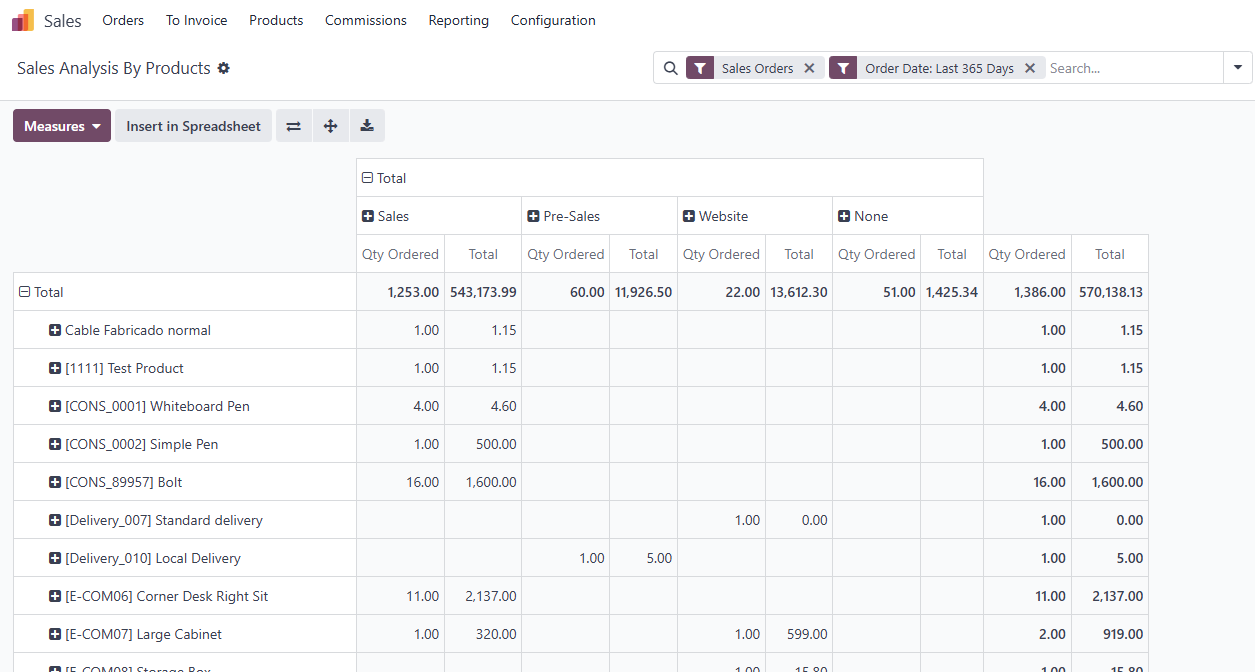
Task: Expand the Pre-Sales column group
Action: [533, 216]
